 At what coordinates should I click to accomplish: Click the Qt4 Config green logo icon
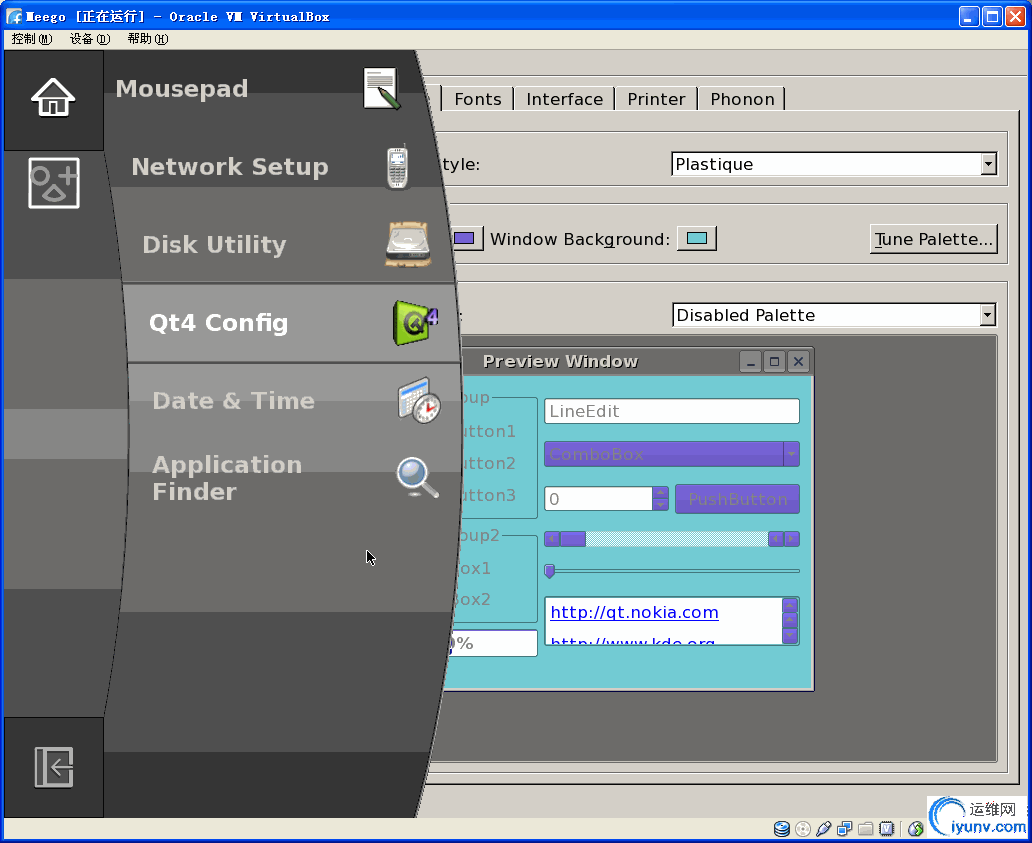(x=415, y=323)
